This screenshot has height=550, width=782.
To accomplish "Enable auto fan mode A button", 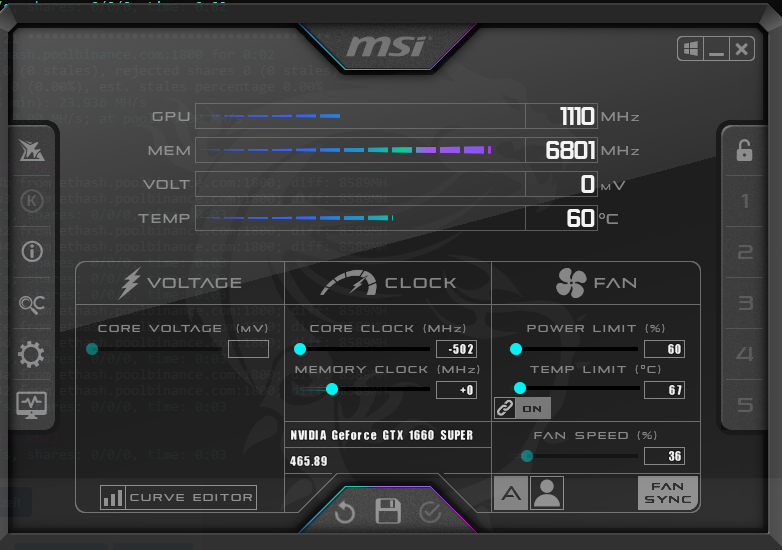I will pyautogui.click(x=511, y=493).
